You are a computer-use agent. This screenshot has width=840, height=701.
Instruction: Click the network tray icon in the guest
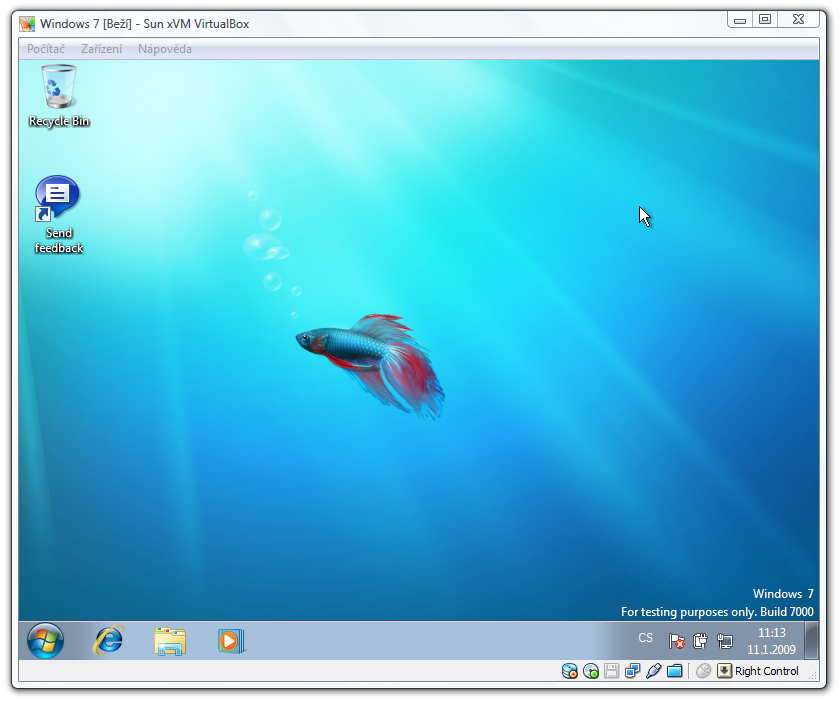[725, 640]
